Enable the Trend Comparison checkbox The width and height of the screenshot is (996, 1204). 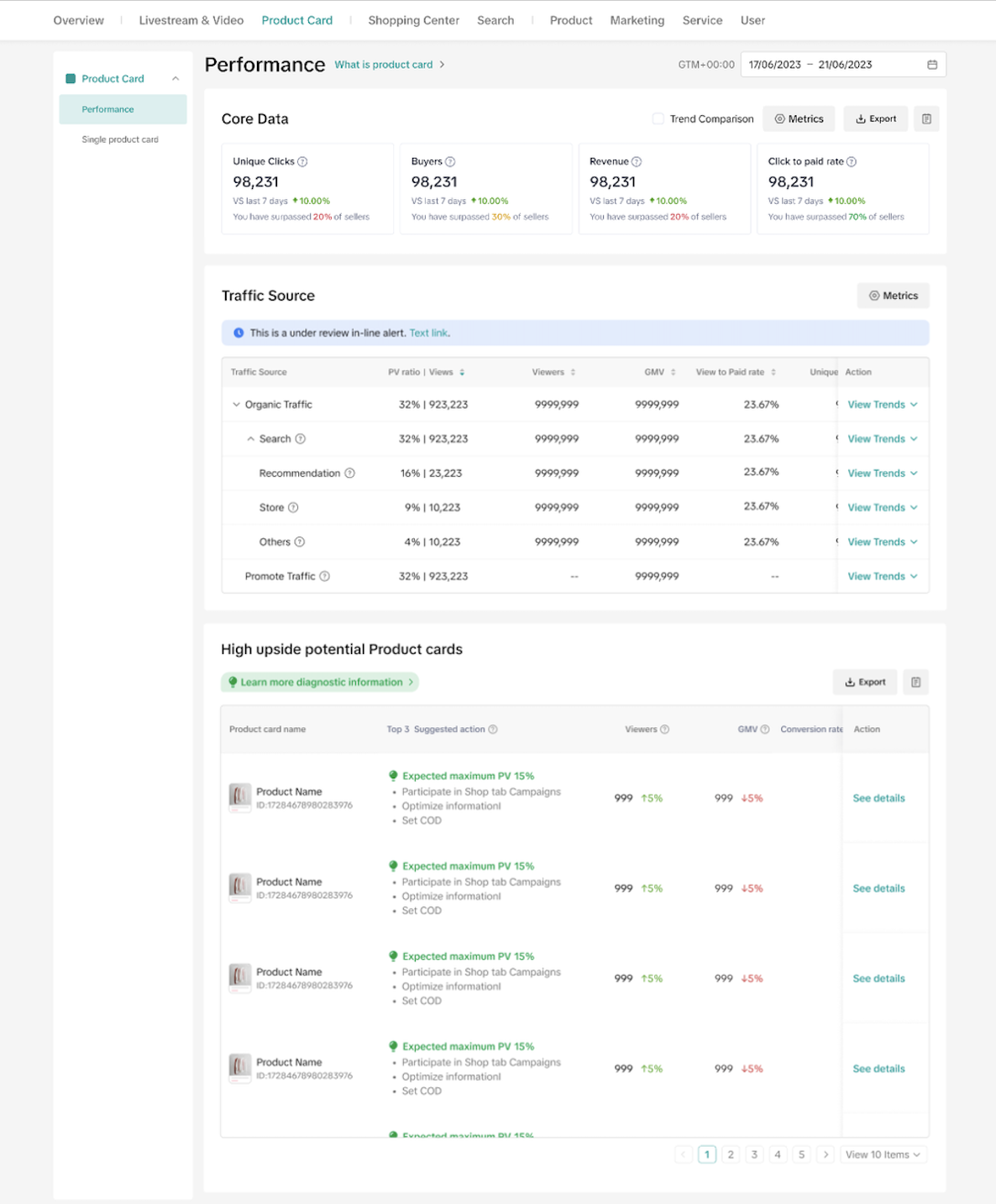[658, 119]
